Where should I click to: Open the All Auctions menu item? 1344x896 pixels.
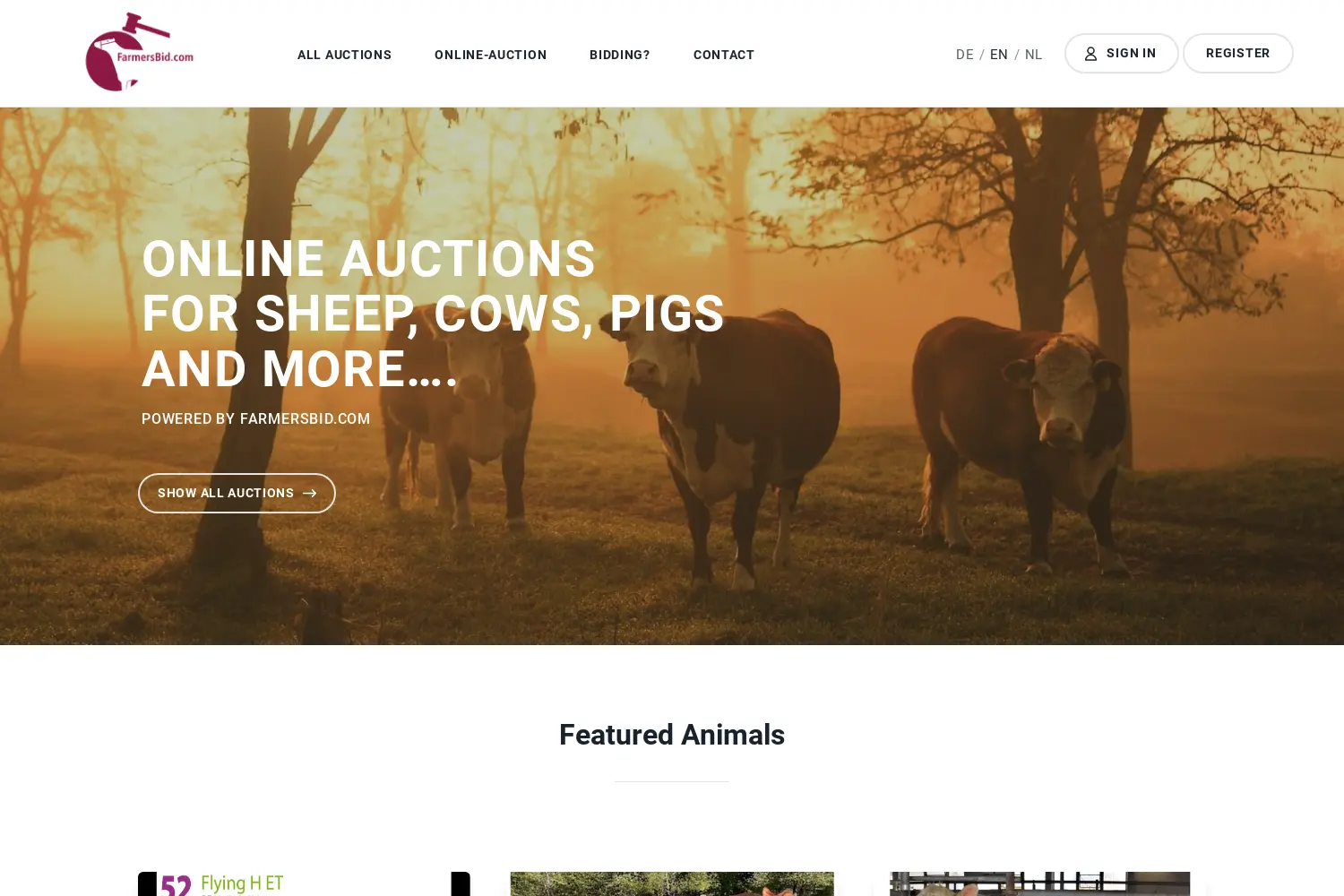(344, 55)
